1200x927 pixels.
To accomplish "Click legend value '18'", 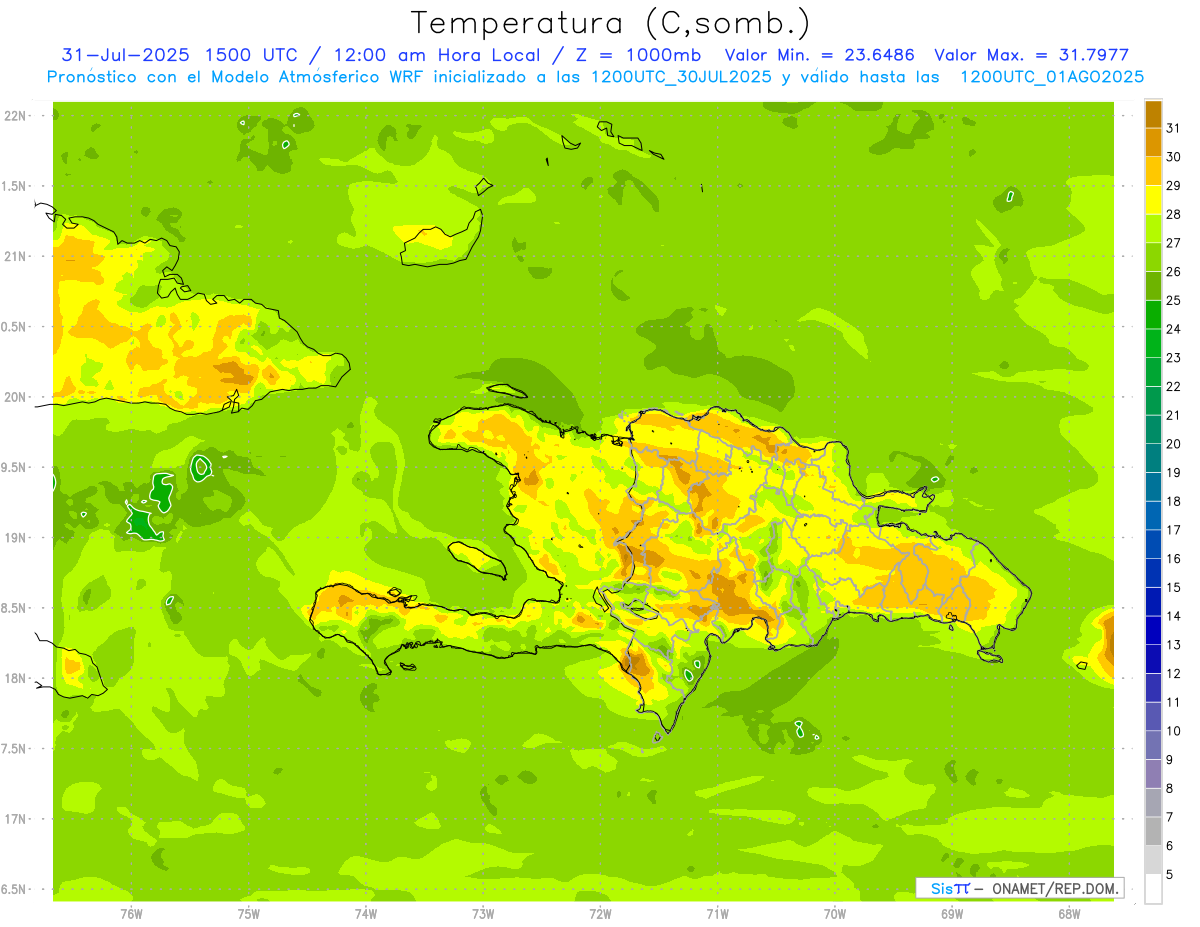I will coord(1173,501).
